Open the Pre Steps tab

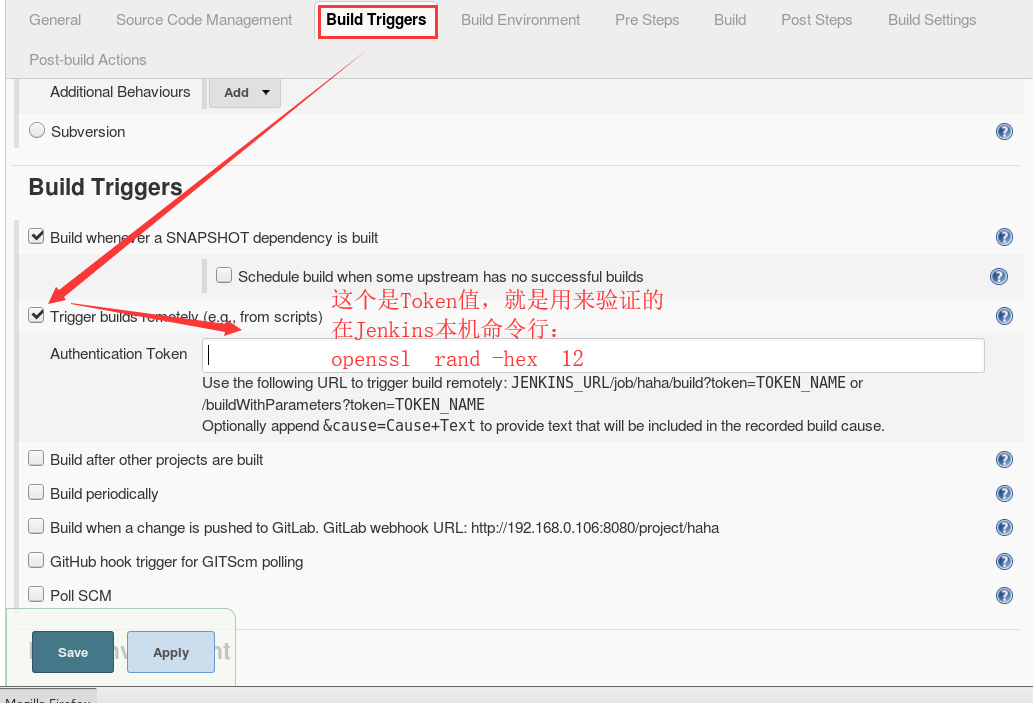tap(647, 20)
